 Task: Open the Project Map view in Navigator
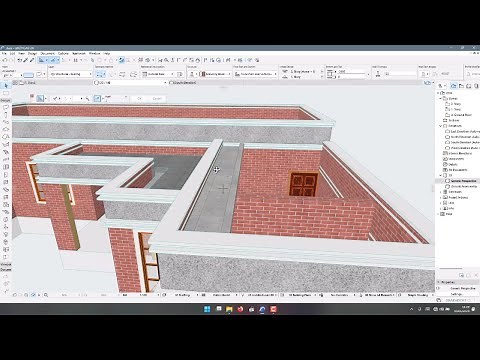coord(454,86)
